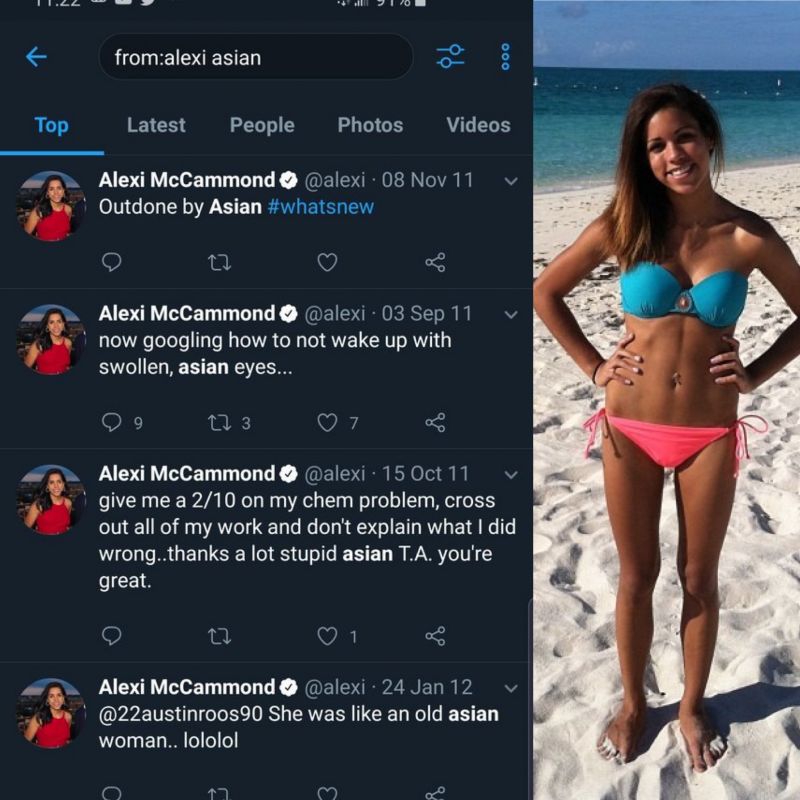Expand options chevron on 03 Sep 11 tweet
This screenshot has height=800, width=800.
pyautogui.click(x=511, y=315)
